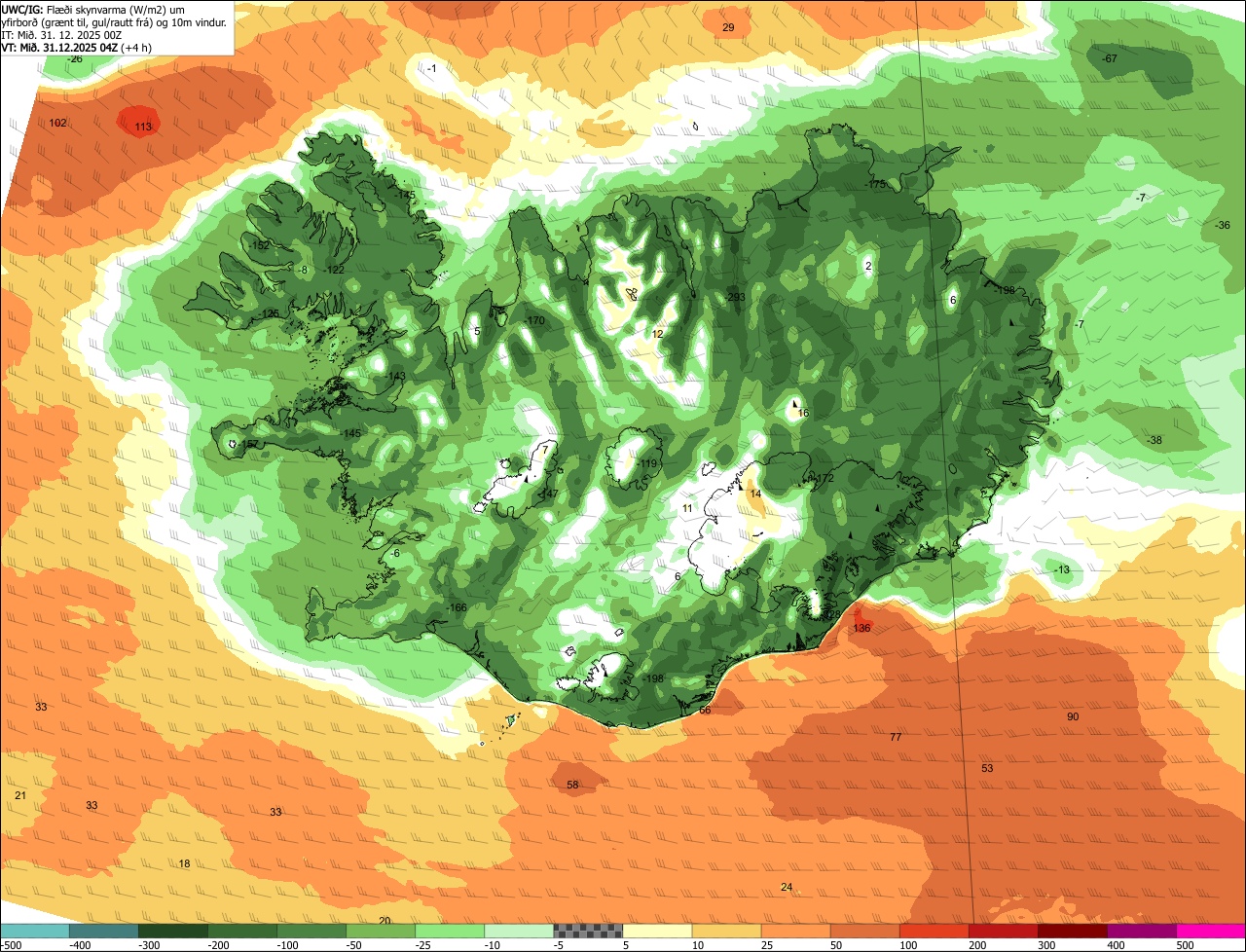This screenshot has width=1246, height=952.
Task: Click the magenta swatch right of 500
Action: pyautogui.click(x=1211, y=931)
